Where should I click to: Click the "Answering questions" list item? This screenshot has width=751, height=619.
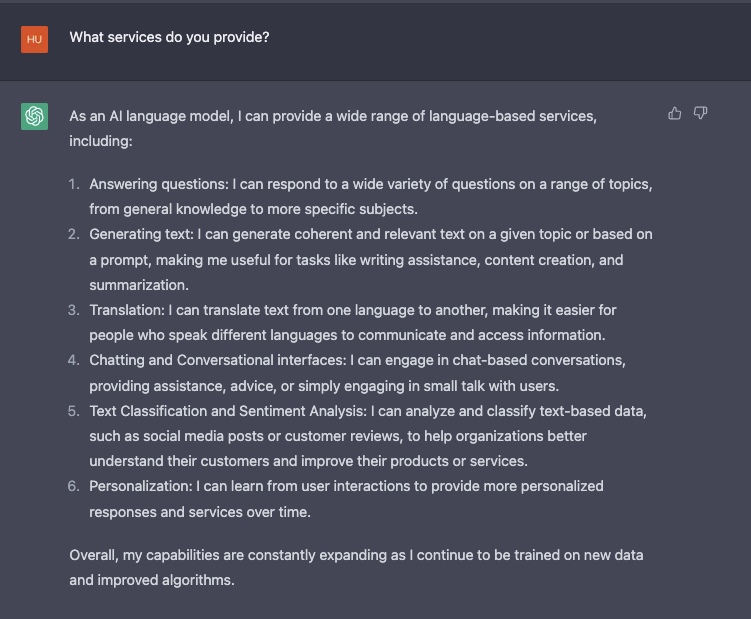point(370,196)
